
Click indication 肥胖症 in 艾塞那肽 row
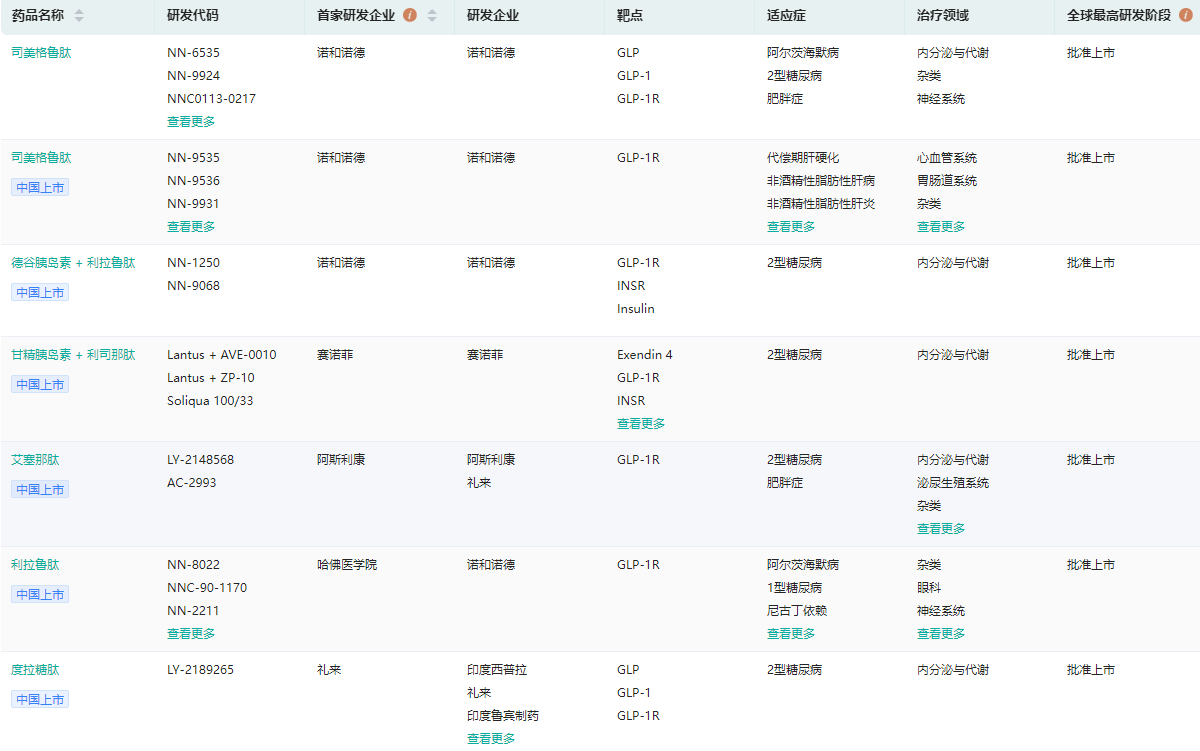click(x=785, y=483)
